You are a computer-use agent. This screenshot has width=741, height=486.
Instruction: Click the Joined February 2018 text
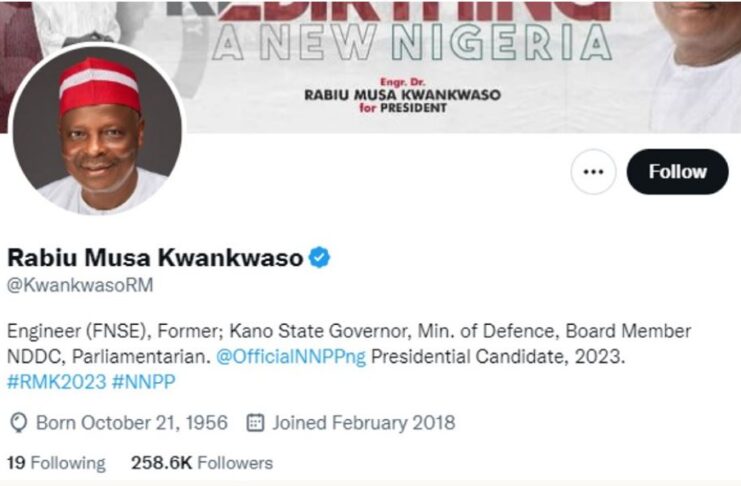(x=363, y=423)
